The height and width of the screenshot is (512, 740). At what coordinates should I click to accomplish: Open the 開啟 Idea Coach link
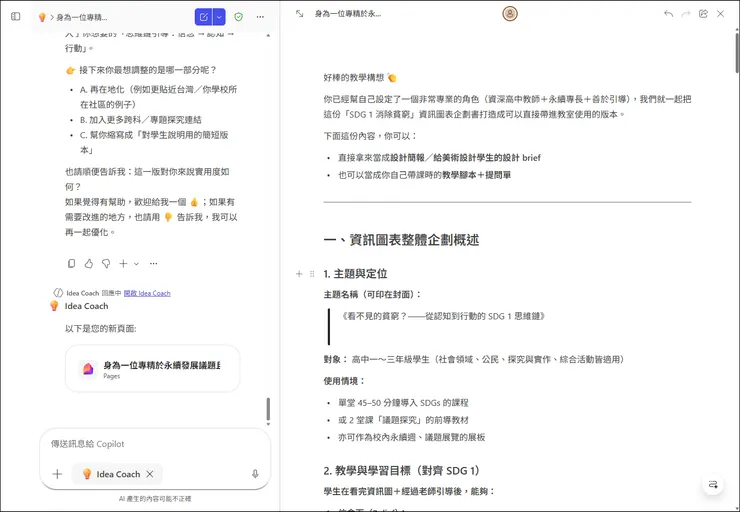point(147,293)
